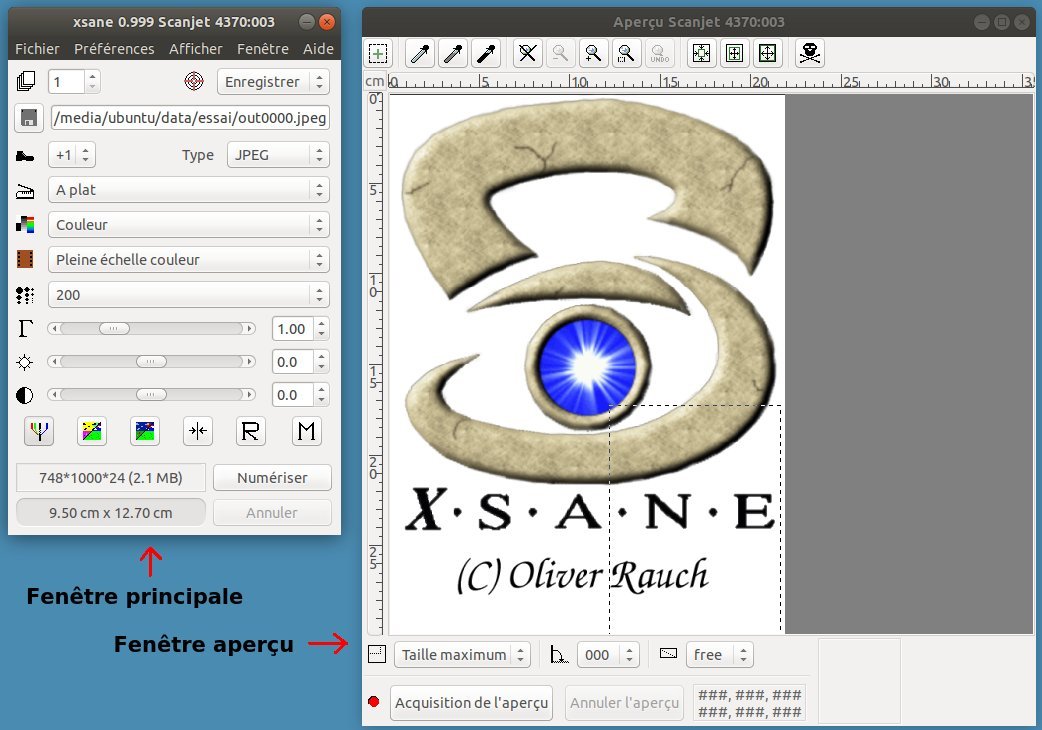The height and width of the screenshot is (730, 1042).
Task: Click the zoom in magnifier icon
Action: pyautogui.click(x=593, y=53)
